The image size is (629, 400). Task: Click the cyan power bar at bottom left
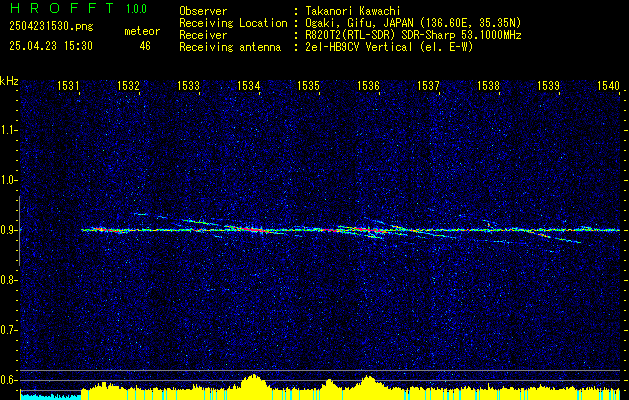click(x=51, y=397)
